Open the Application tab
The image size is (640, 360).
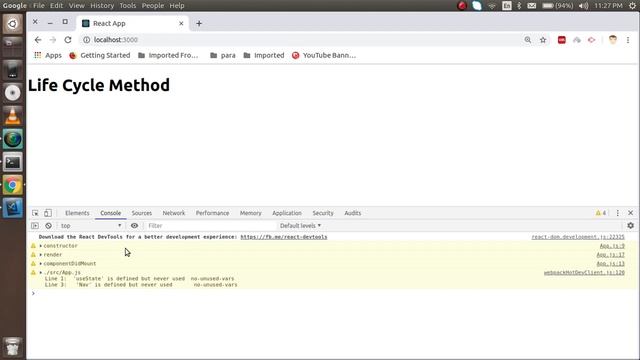[287, 213]
